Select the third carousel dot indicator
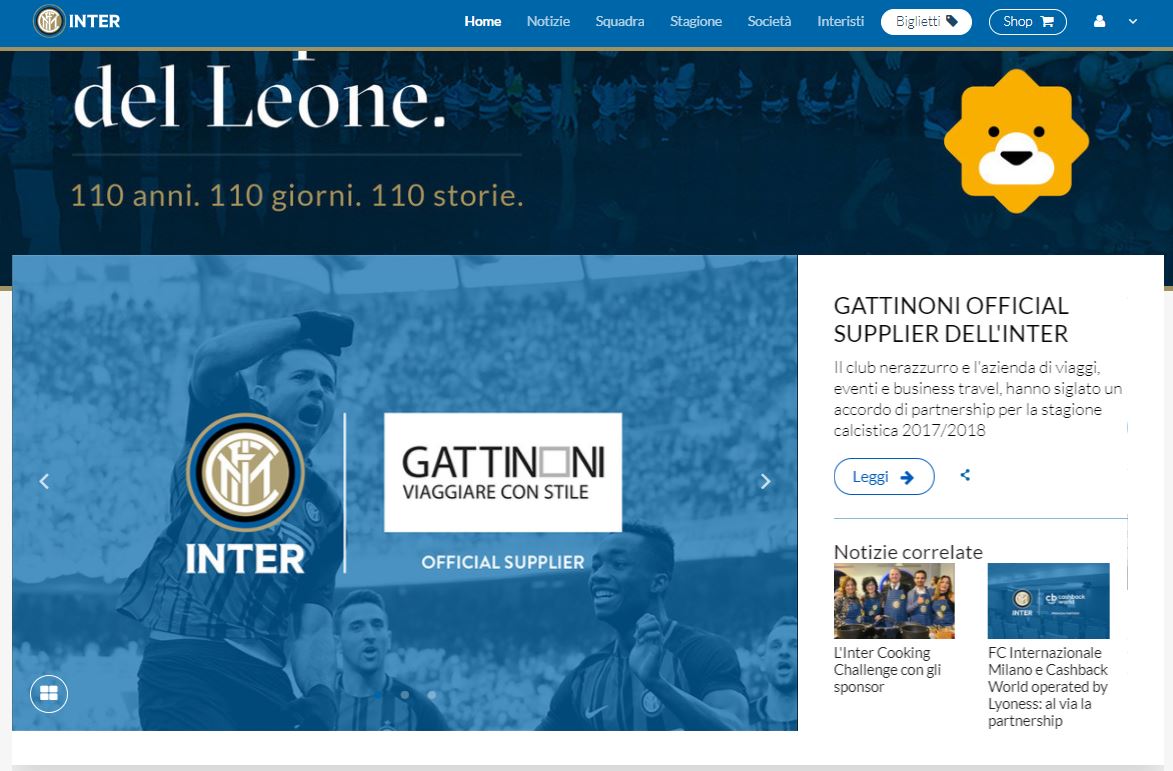1173x771 pixels. pyautogui.click(x=432, y=695)
